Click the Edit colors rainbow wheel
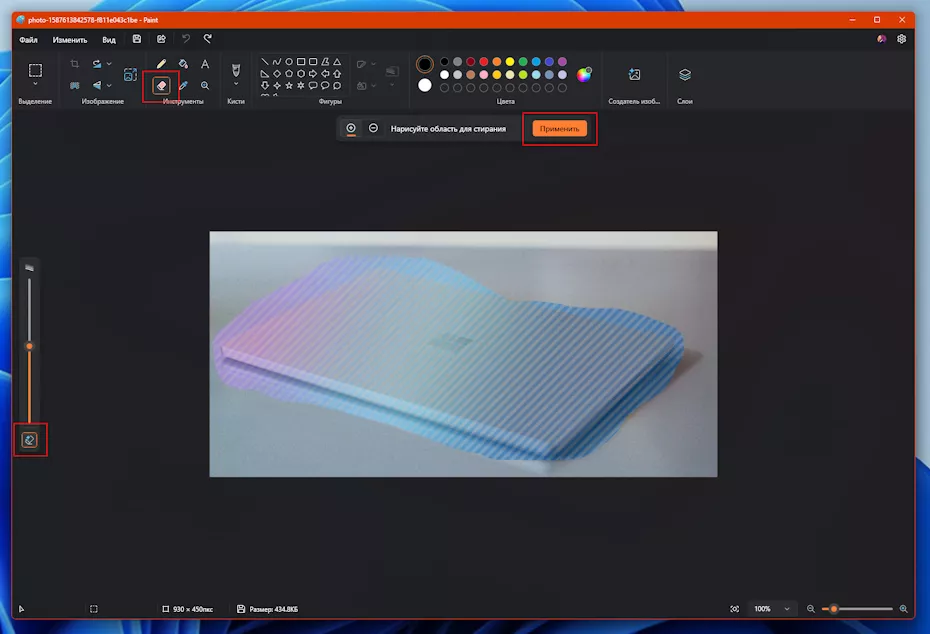The width and height of the screenshot is (930, 634). tap(584, 74)
